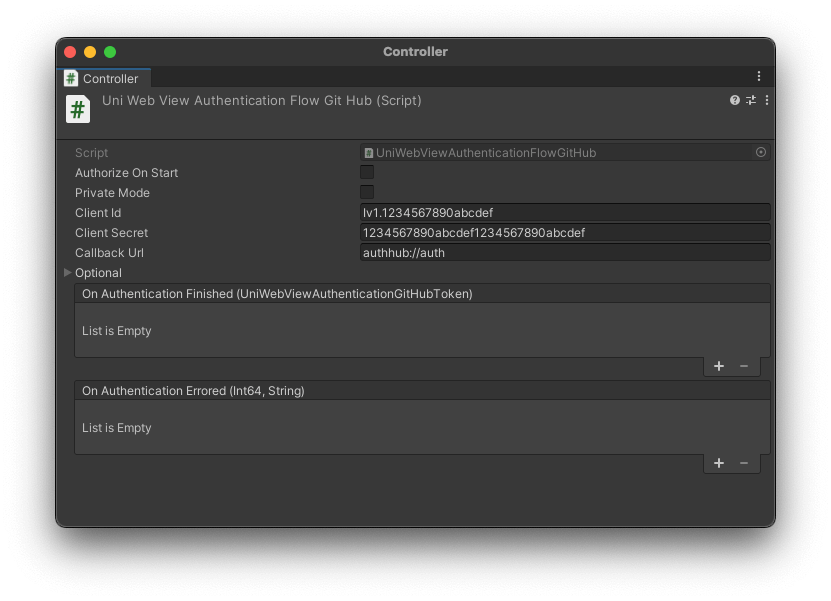Screen dimensions: 831x601
Task: Click the large script icon in header
Action: 78,109
